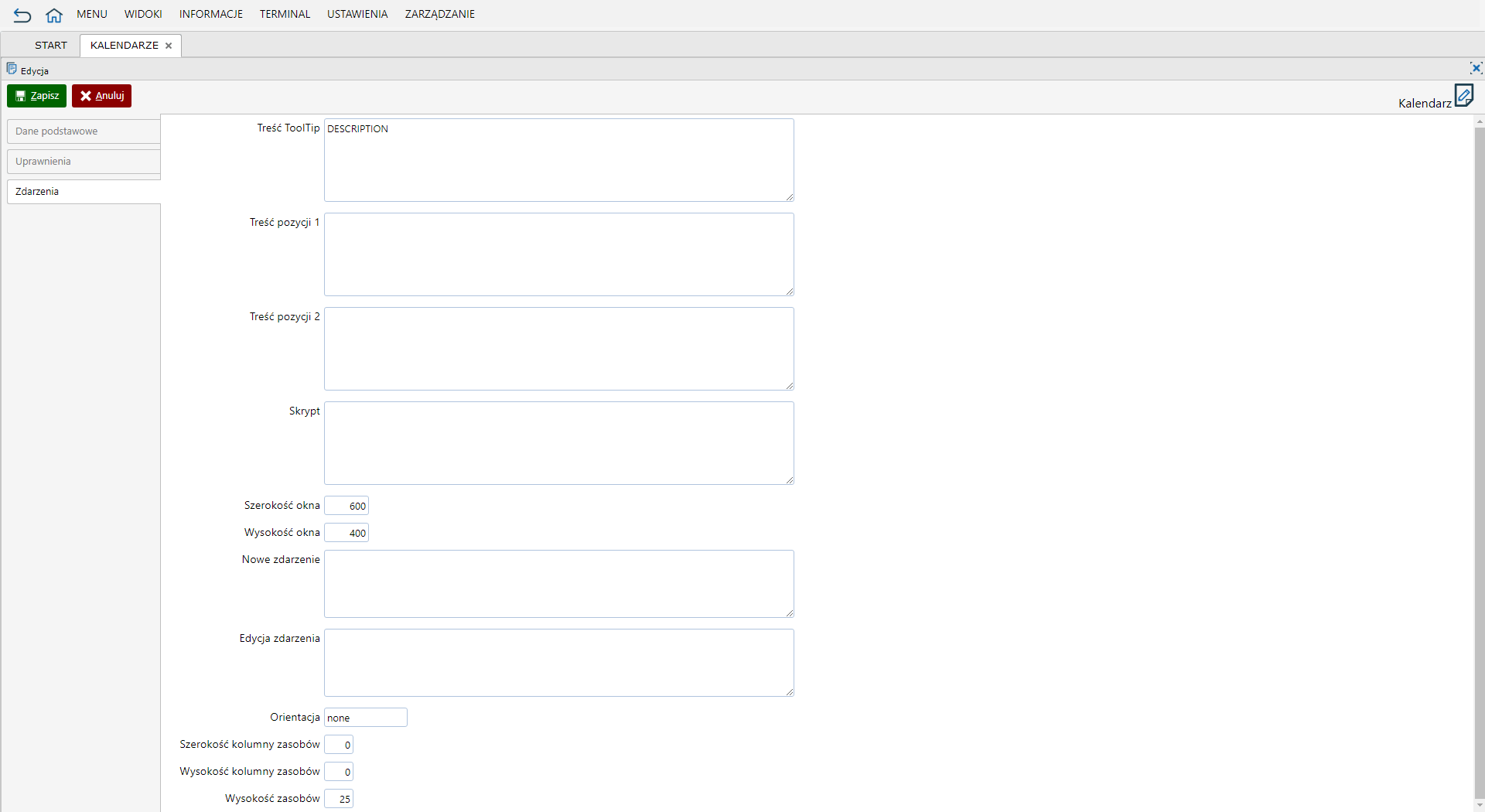1485x812 pixels.
Task: Open the WIDOKI menu
Action: (143, 14)
